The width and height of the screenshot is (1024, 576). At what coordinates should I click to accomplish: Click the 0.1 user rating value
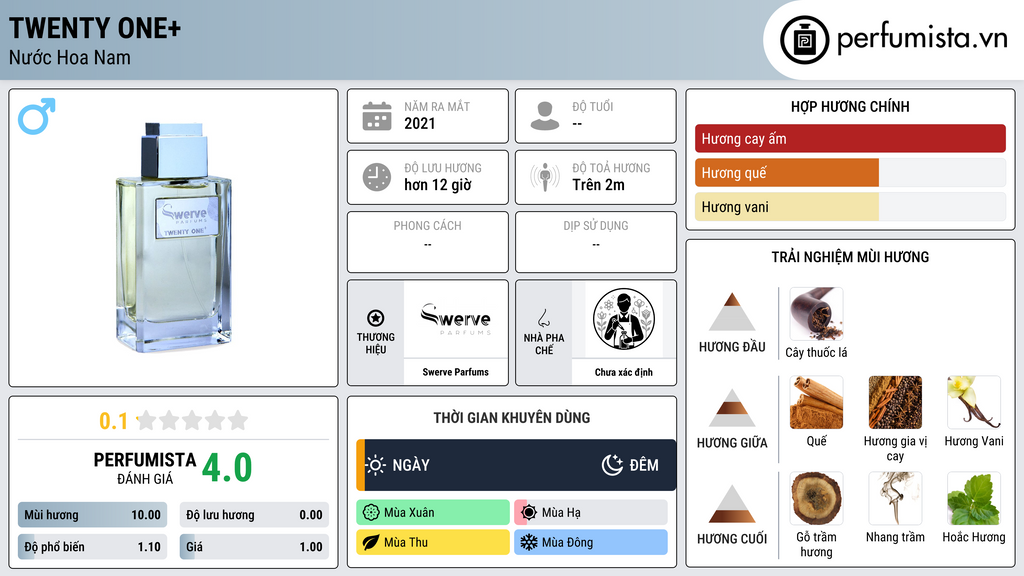[113, 421]
